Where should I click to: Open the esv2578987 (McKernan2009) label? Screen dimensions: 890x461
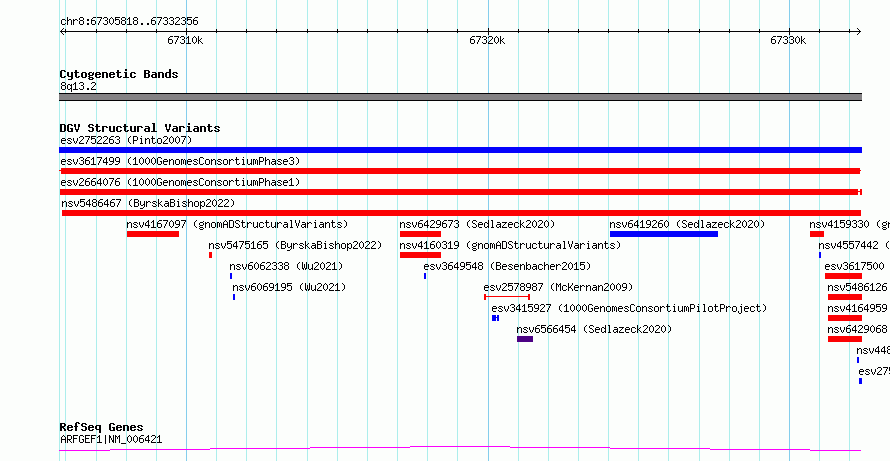[x=558, y=287]
